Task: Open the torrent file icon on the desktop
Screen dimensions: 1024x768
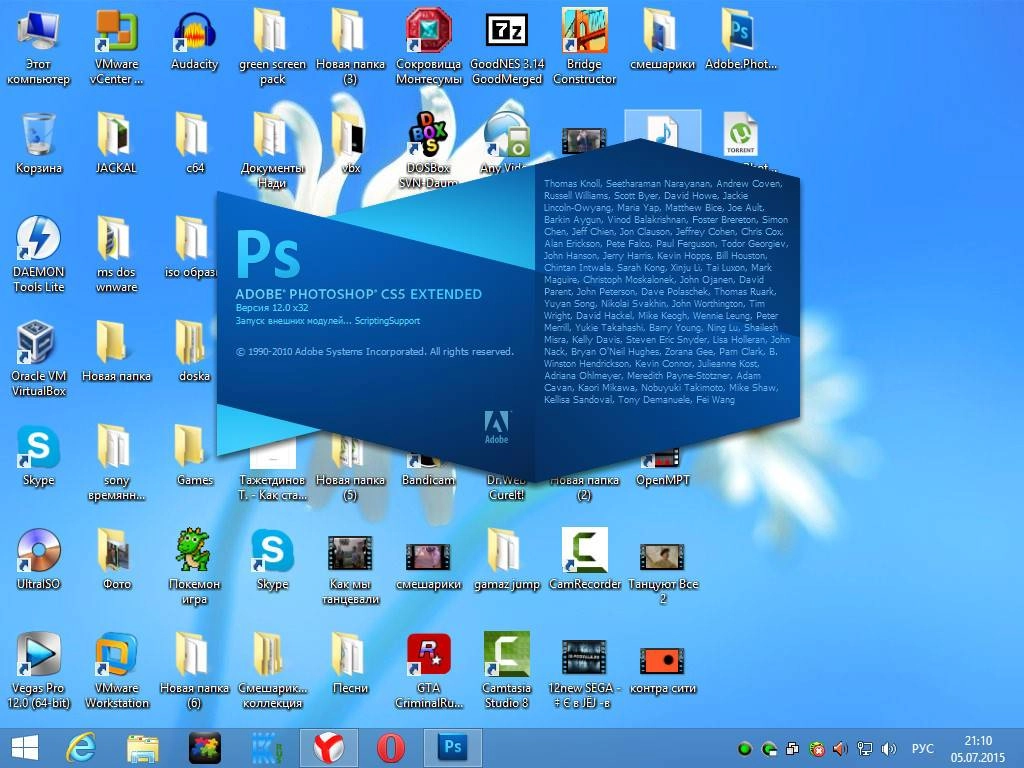Action: pos(741,135)
